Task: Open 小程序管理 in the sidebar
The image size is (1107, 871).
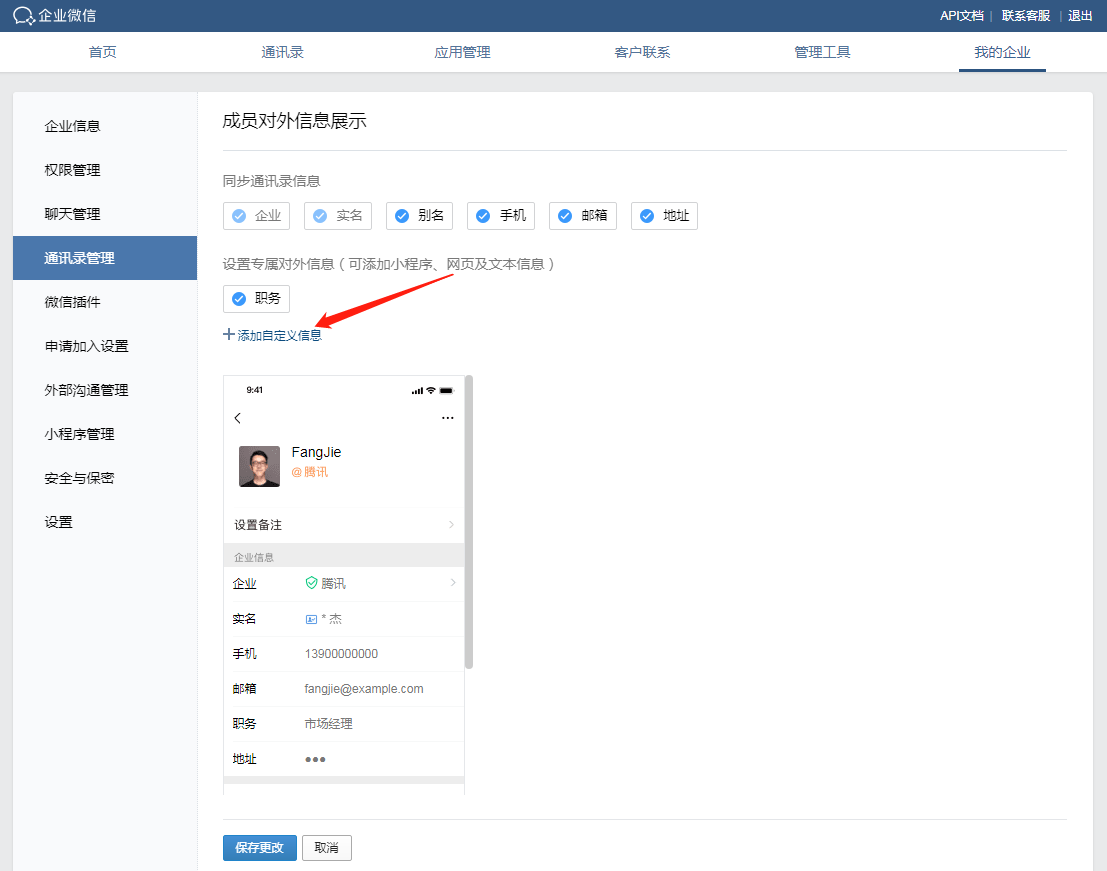Action: coord(104,434)
